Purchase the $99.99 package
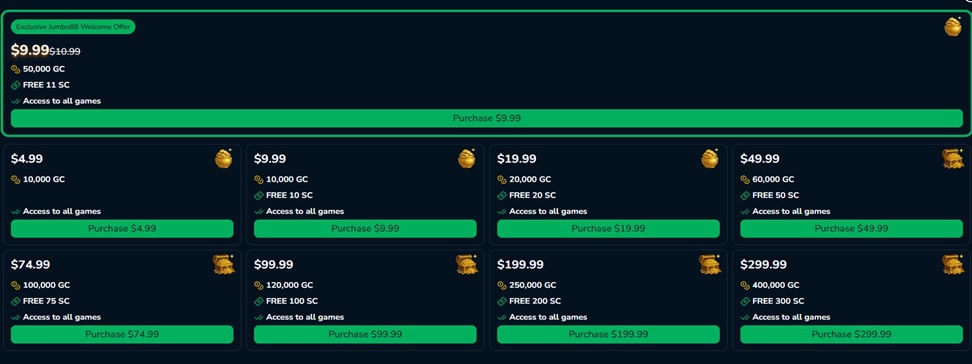This screenshot has width=972, height=364. (x=365, y=334)
